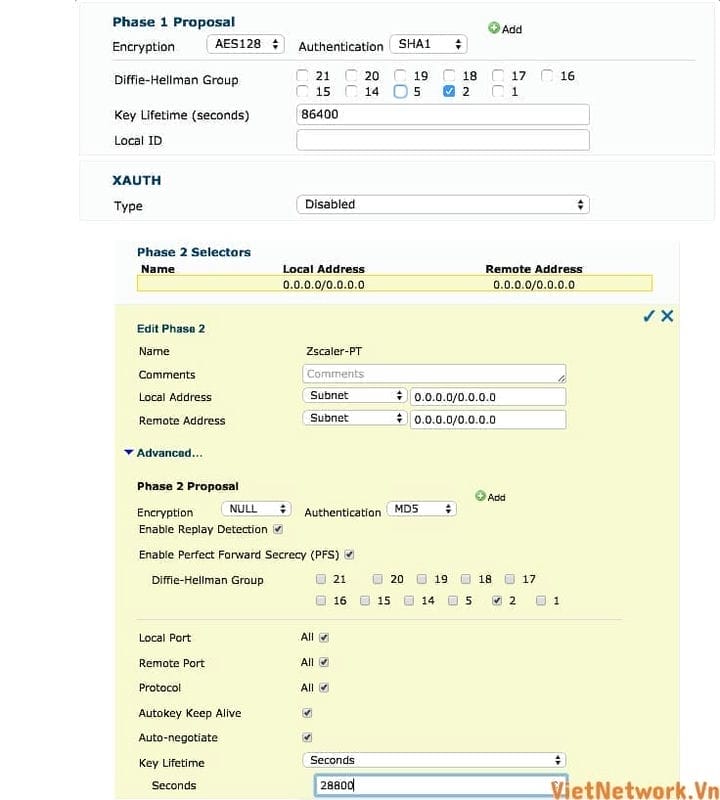Uncheck Phase 1 Diffie-Hellman Group 2
This screenshot has width=720, height=800.
pyautogui.click(x=450, y=92)
